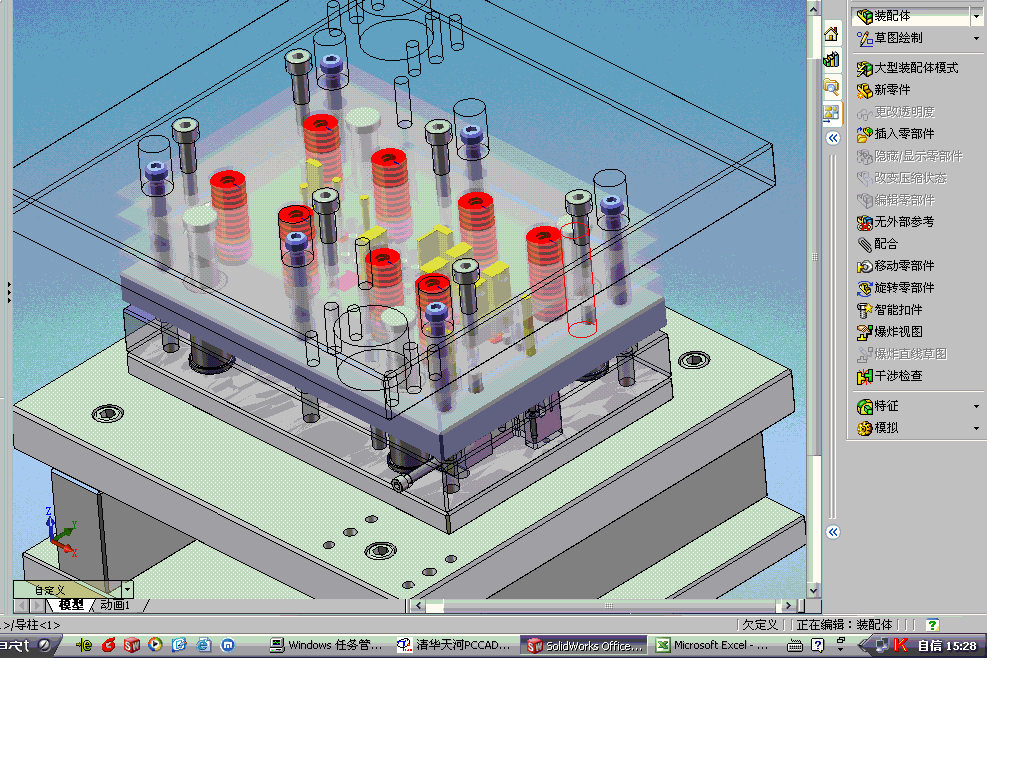
Task: Click the tab scroll left arrow beside 模型
Action: (21, 606)
